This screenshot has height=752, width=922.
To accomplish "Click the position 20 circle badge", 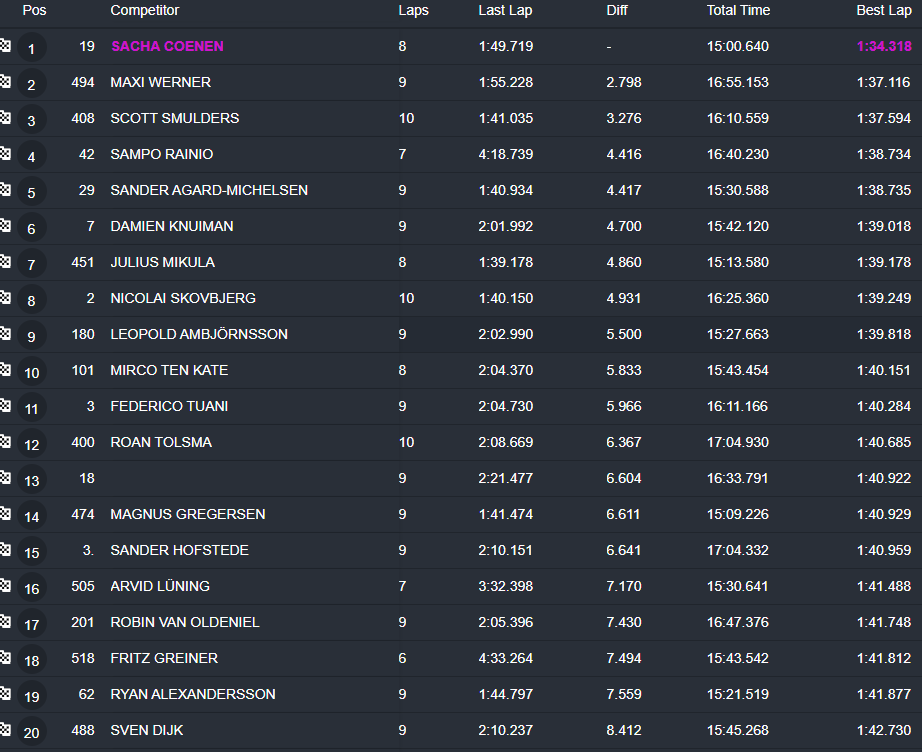I will [31, 732].
